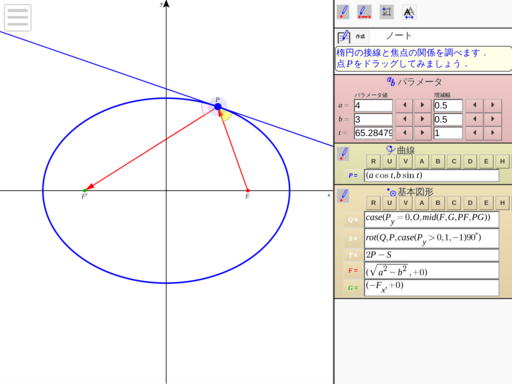Screen dimensions: 512x384
Task: Click point P on the ellipse
Action: pyautogui.click(x=218, y=107)
